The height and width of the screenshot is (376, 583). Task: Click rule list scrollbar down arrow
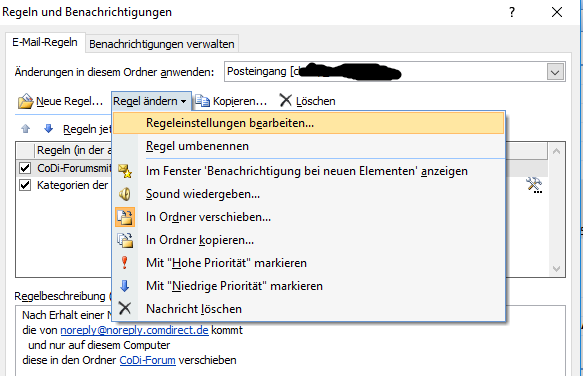pos(557,269)
